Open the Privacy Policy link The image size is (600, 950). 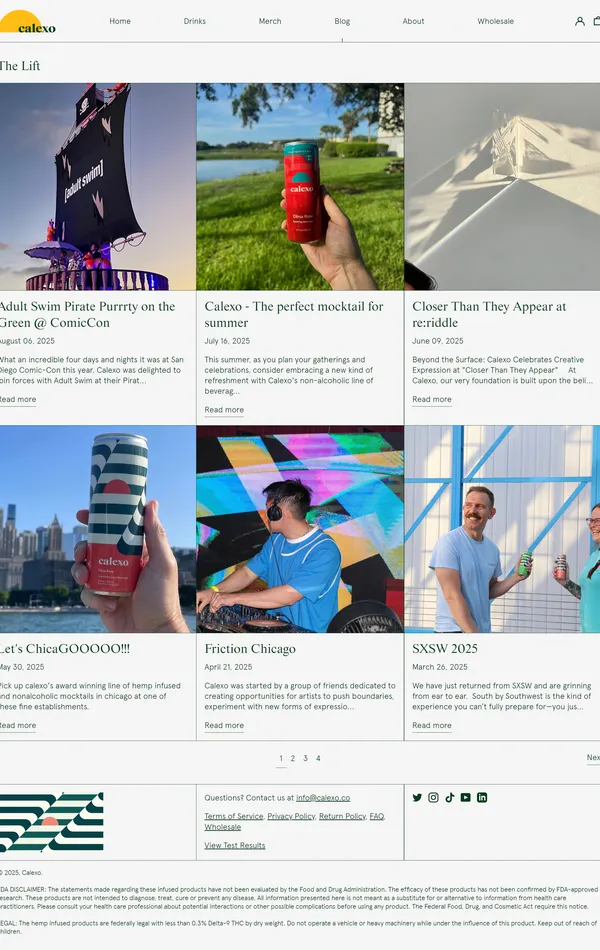pyautogui.click(x=291, y=816)
